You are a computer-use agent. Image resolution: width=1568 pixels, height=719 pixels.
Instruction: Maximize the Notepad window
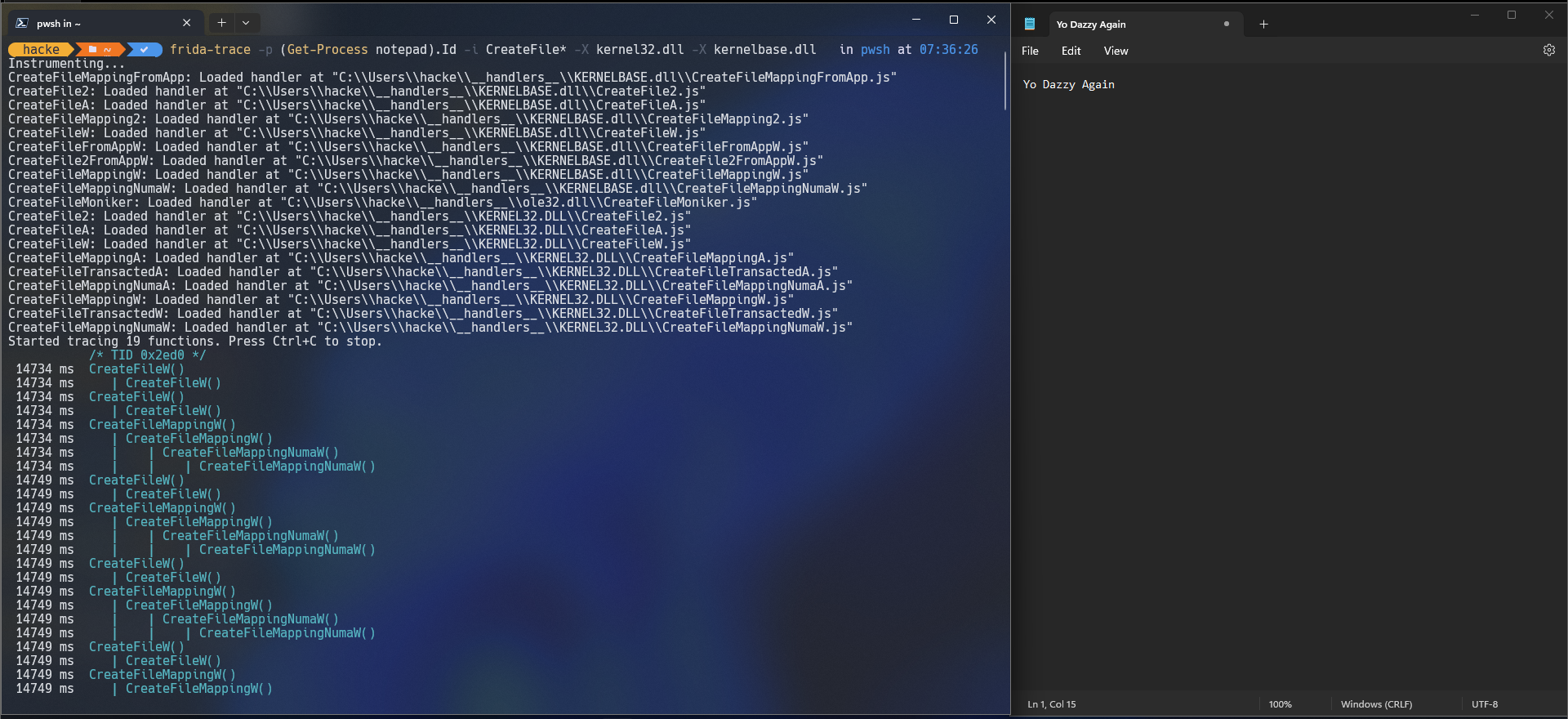1512,15
